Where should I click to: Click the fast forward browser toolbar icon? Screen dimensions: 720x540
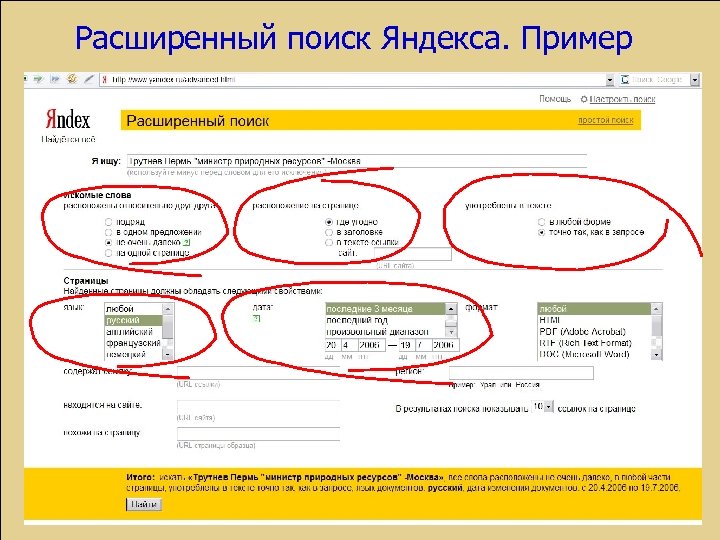pyautogui.click(x=55, y=79)
